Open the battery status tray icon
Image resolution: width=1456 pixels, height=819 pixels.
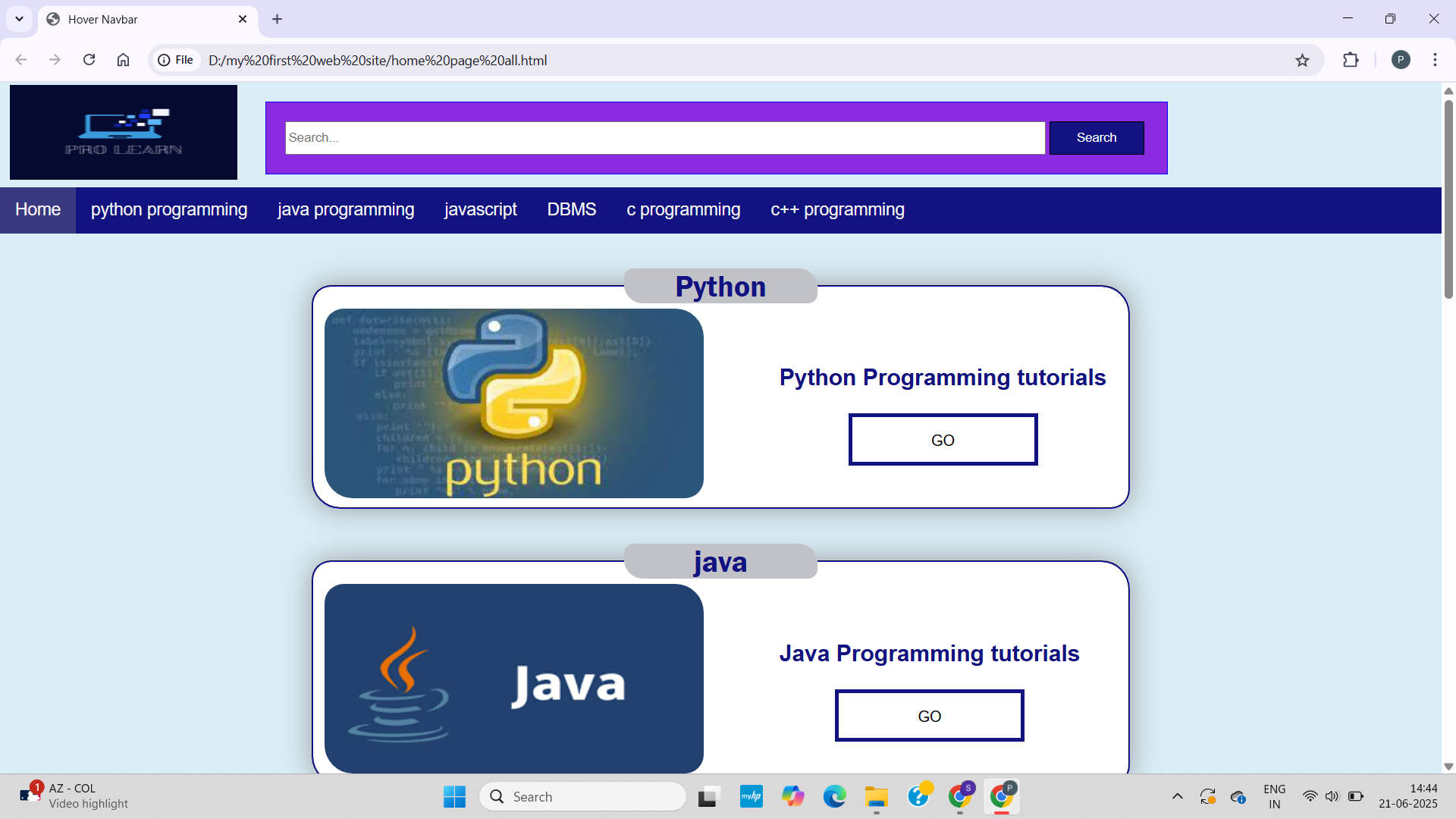tap(1356, 796)
